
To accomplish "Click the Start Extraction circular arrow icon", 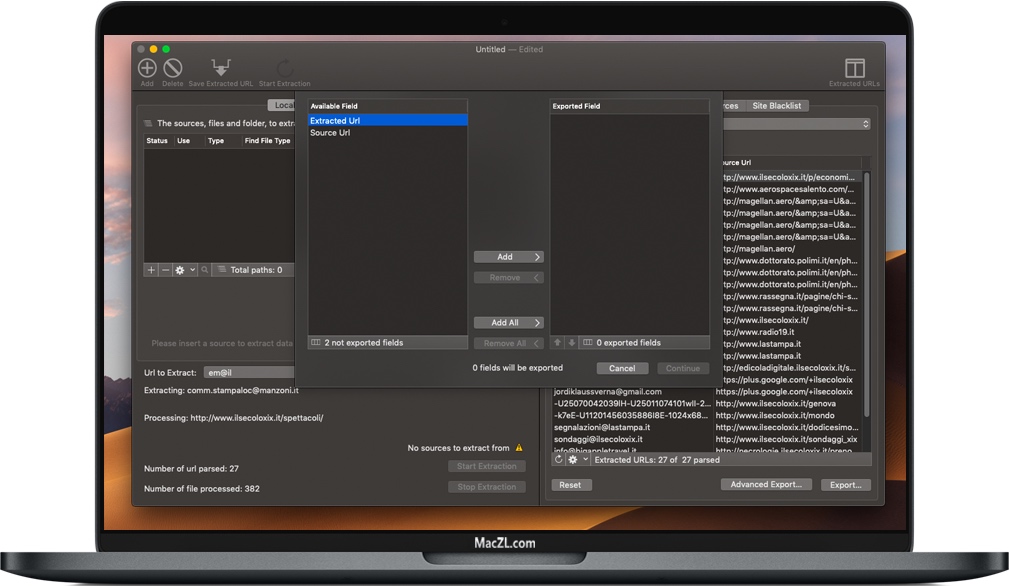I will pyautogui.click(x=286, y=66).
